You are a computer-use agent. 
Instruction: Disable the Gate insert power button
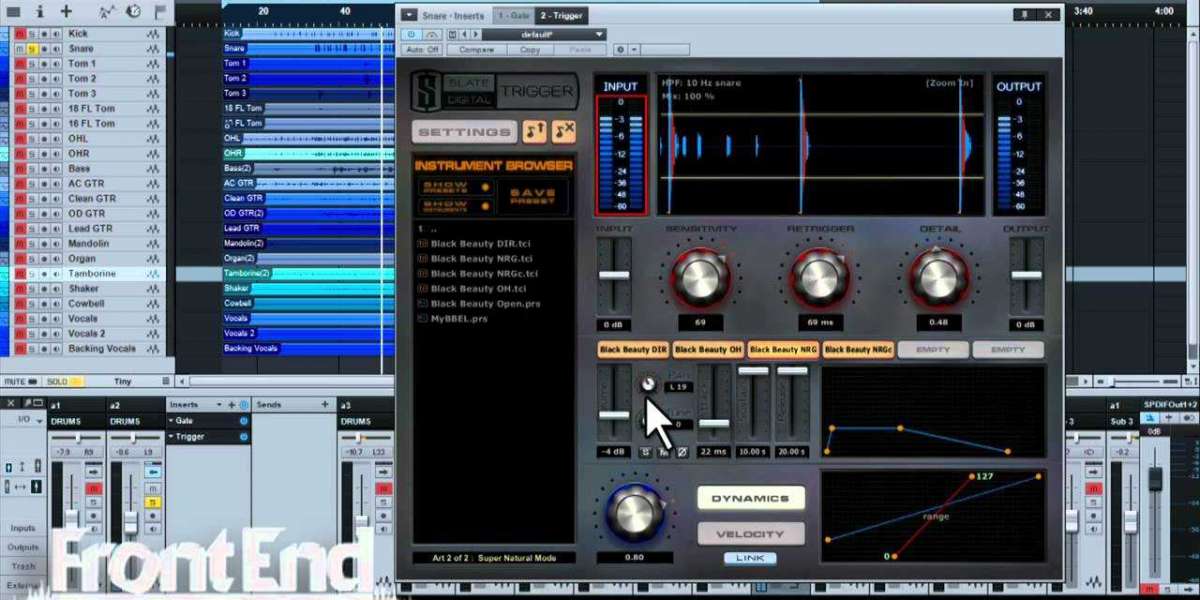[243, 421]
